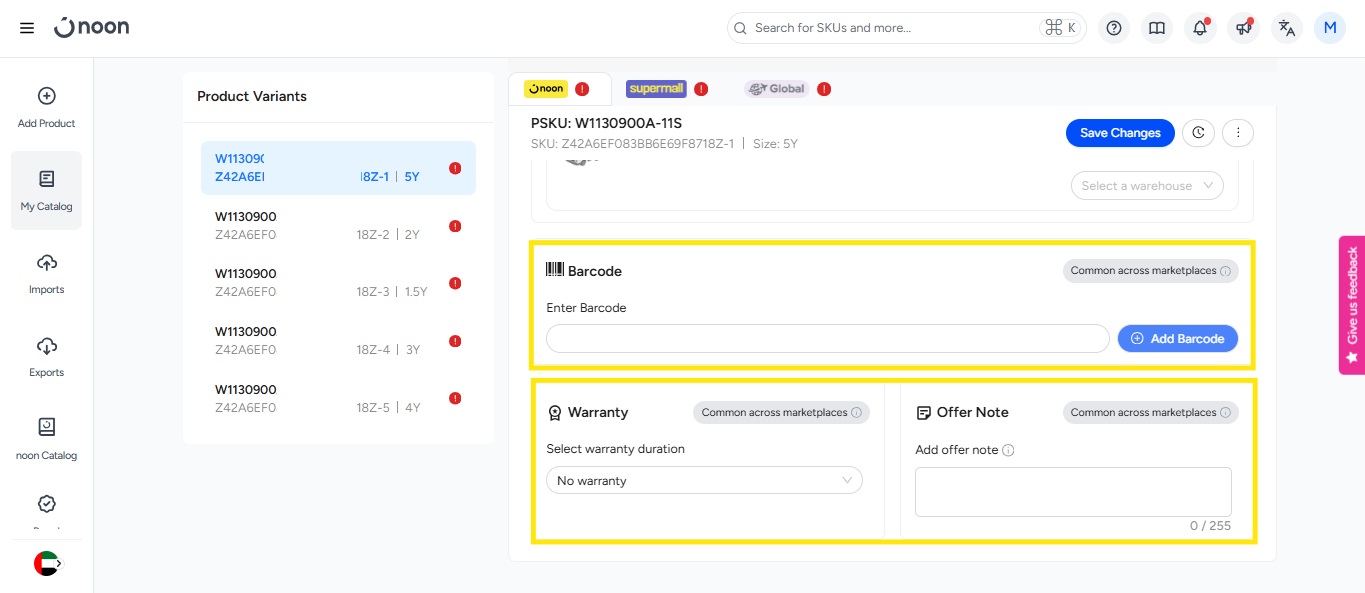Click the Save Changes button

pyautogui.click(x=1120, y=133)
